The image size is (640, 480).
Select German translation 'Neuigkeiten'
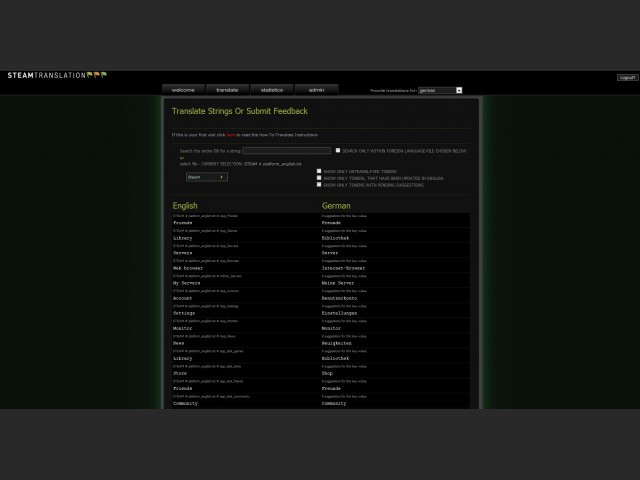pyautogui.click(x=337, y=343)
